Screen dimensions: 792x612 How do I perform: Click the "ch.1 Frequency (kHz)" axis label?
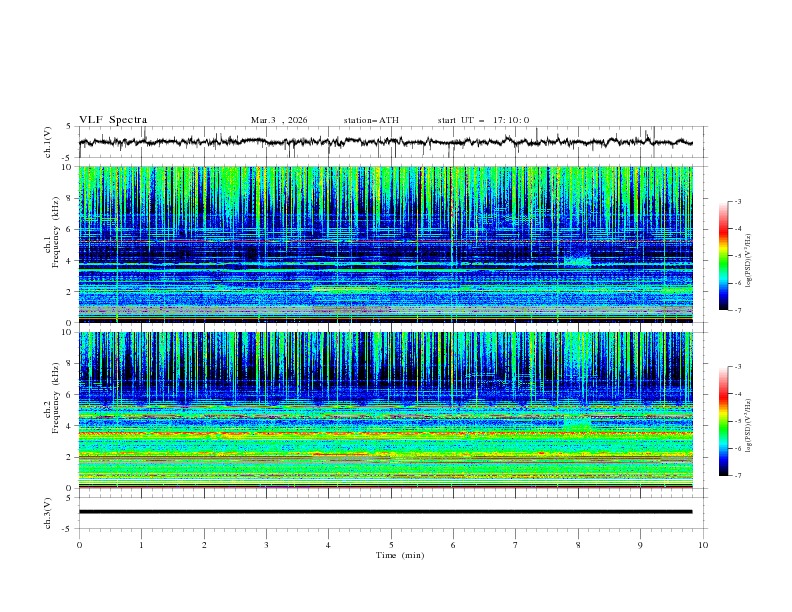(51, 232)
